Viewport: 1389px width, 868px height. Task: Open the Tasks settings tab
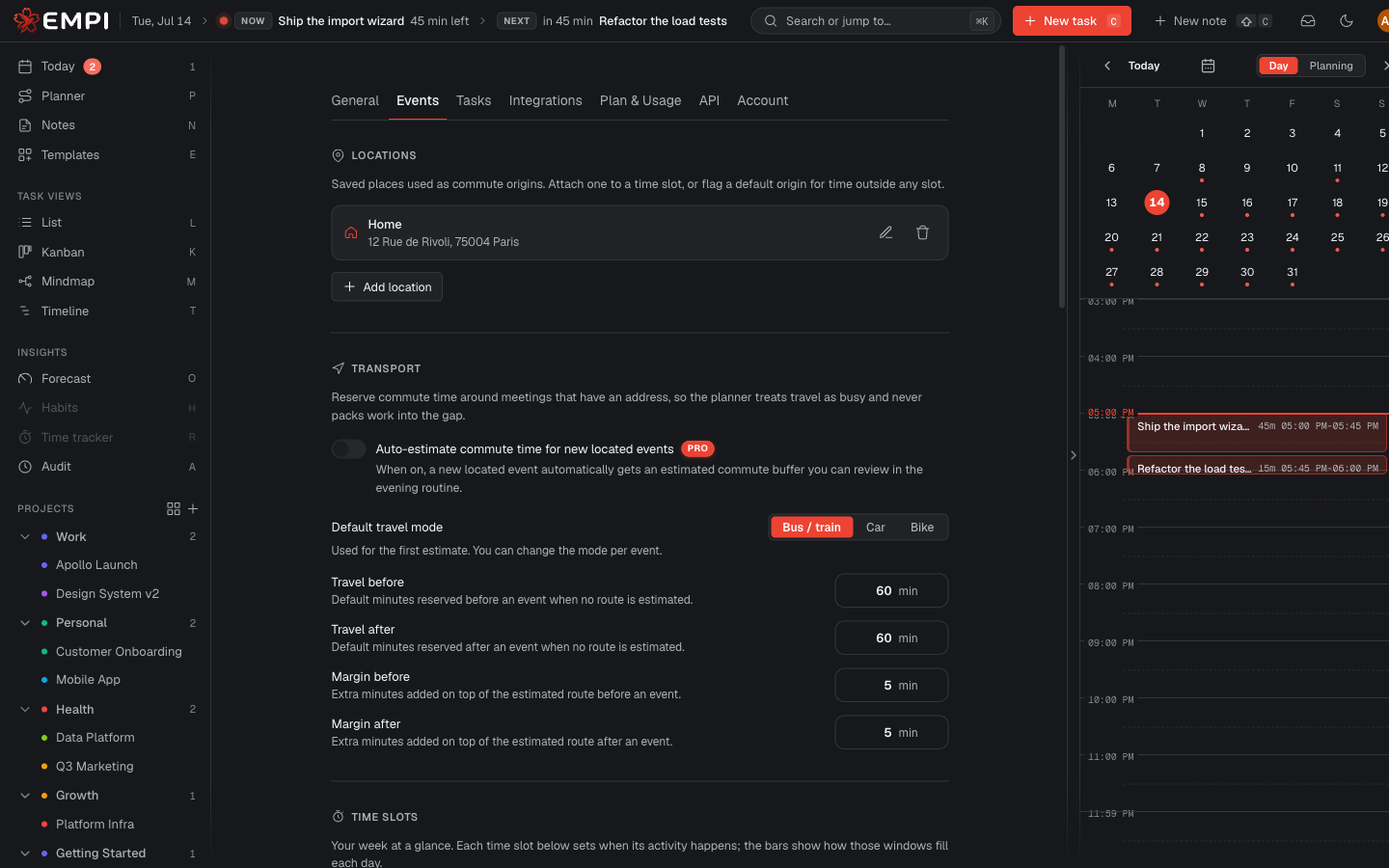[x=474, y=100]
